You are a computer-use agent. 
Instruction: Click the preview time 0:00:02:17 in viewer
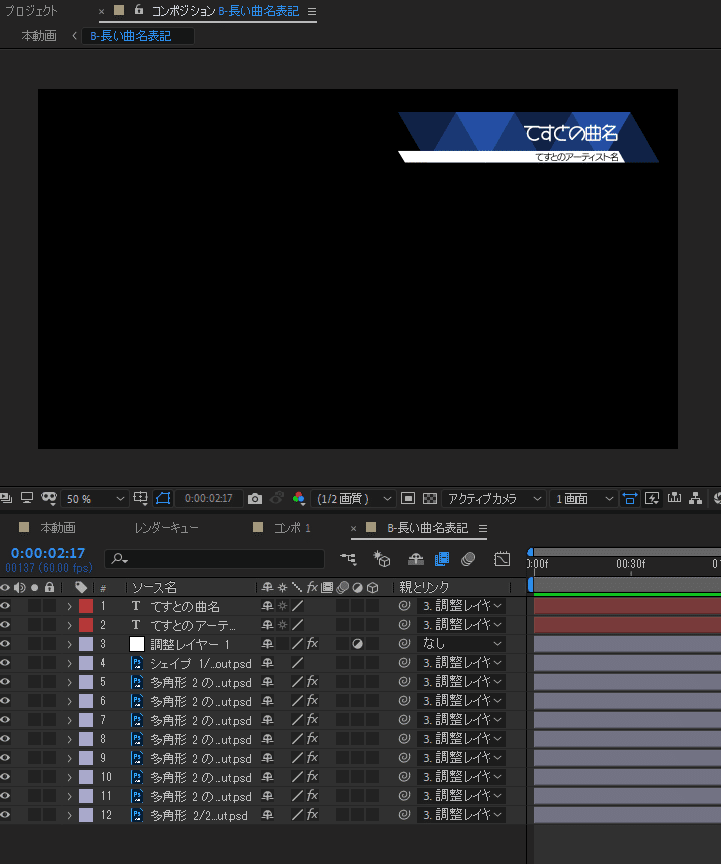tap(208, 498)
